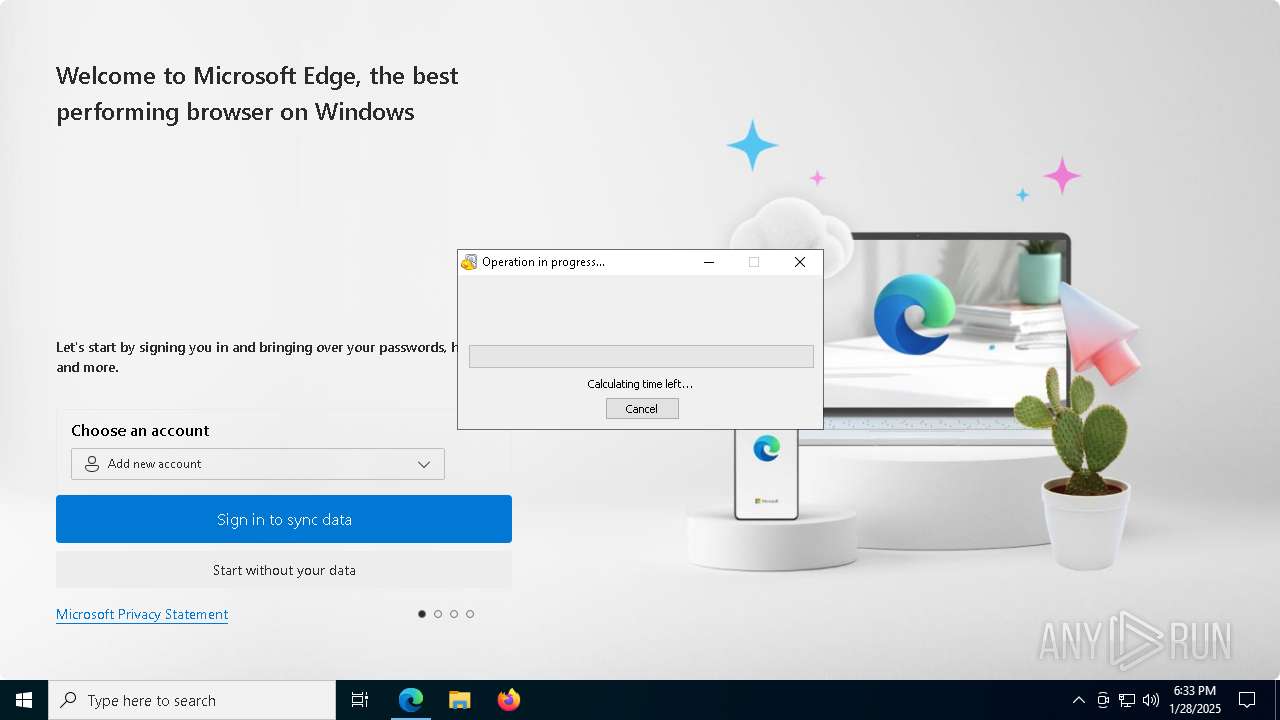Click 'Choose an account' heading
This screenshot has width=1280, height=720.
pyautogui.click(x=140, y=430)
